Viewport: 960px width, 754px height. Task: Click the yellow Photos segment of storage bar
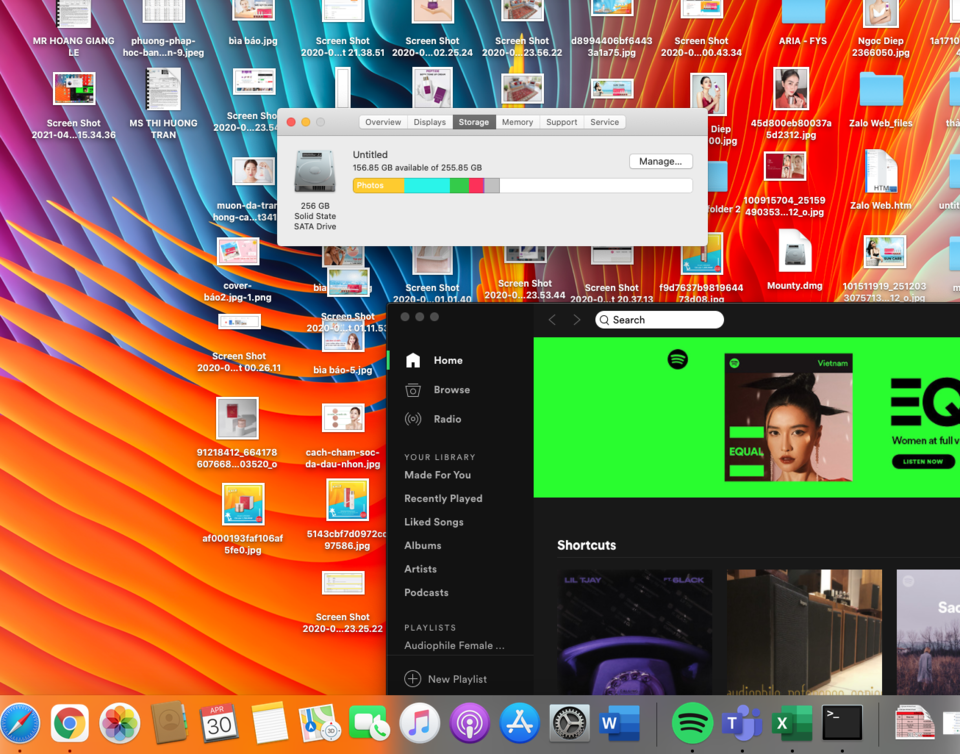(378, 185)
